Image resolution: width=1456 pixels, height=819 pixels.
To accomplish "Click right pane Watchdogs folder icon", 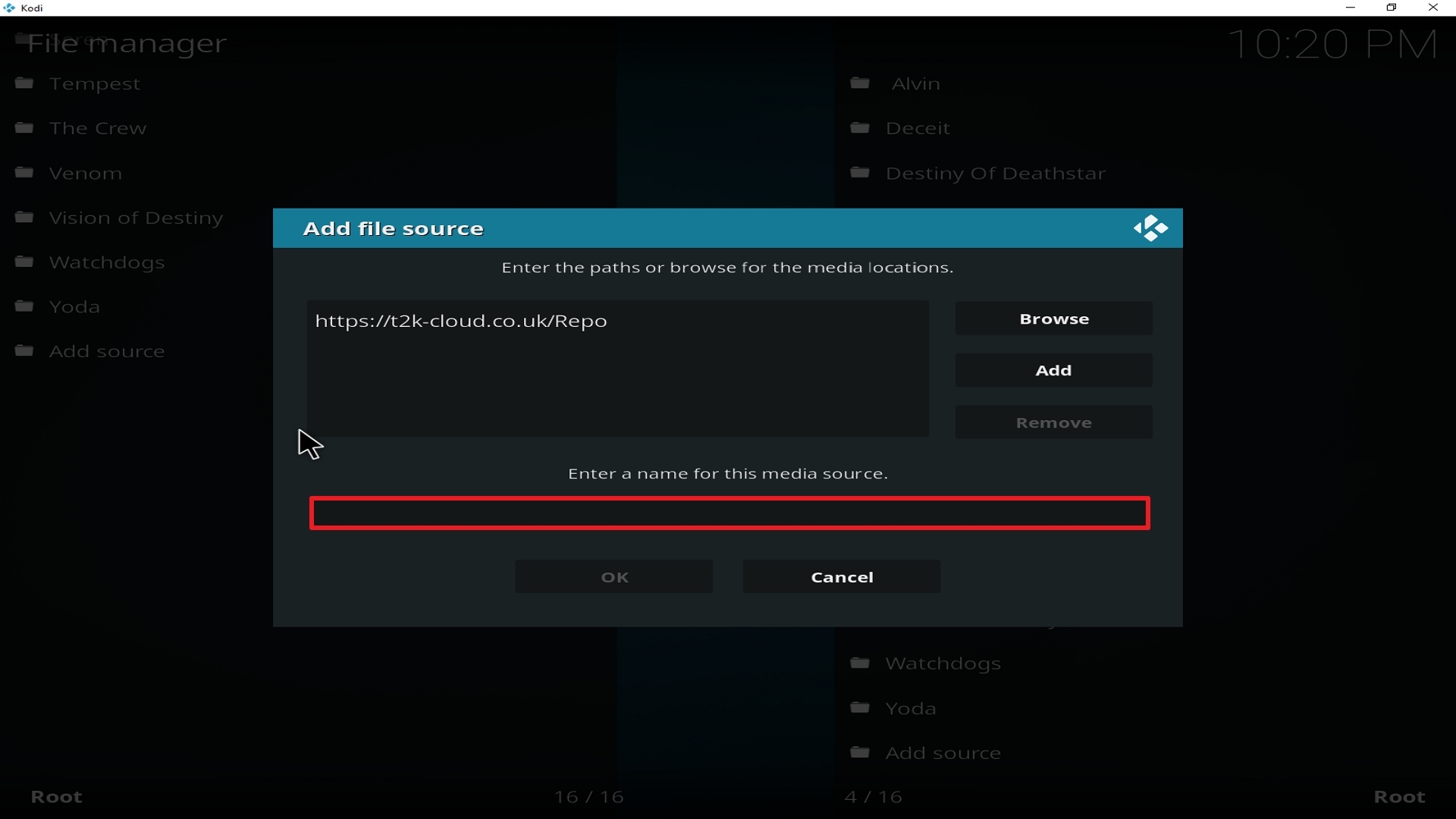I will (x=860, y=663).
